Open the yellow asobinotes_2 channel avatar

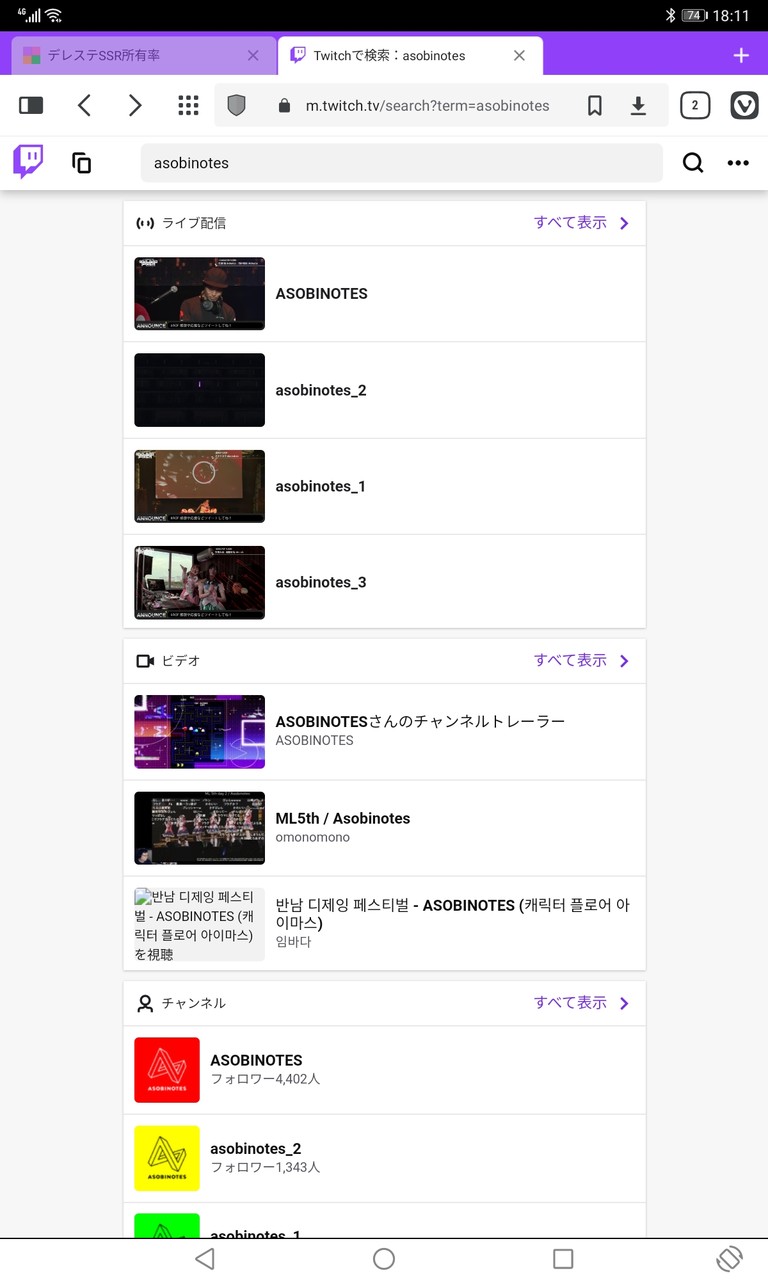167,1158
